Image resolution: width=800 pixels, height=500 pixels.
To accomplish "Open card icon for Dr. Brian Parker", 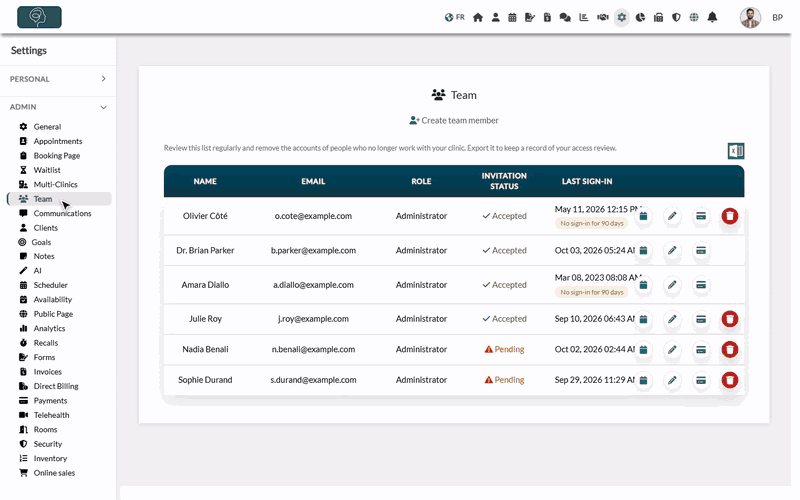I will 701,251.
